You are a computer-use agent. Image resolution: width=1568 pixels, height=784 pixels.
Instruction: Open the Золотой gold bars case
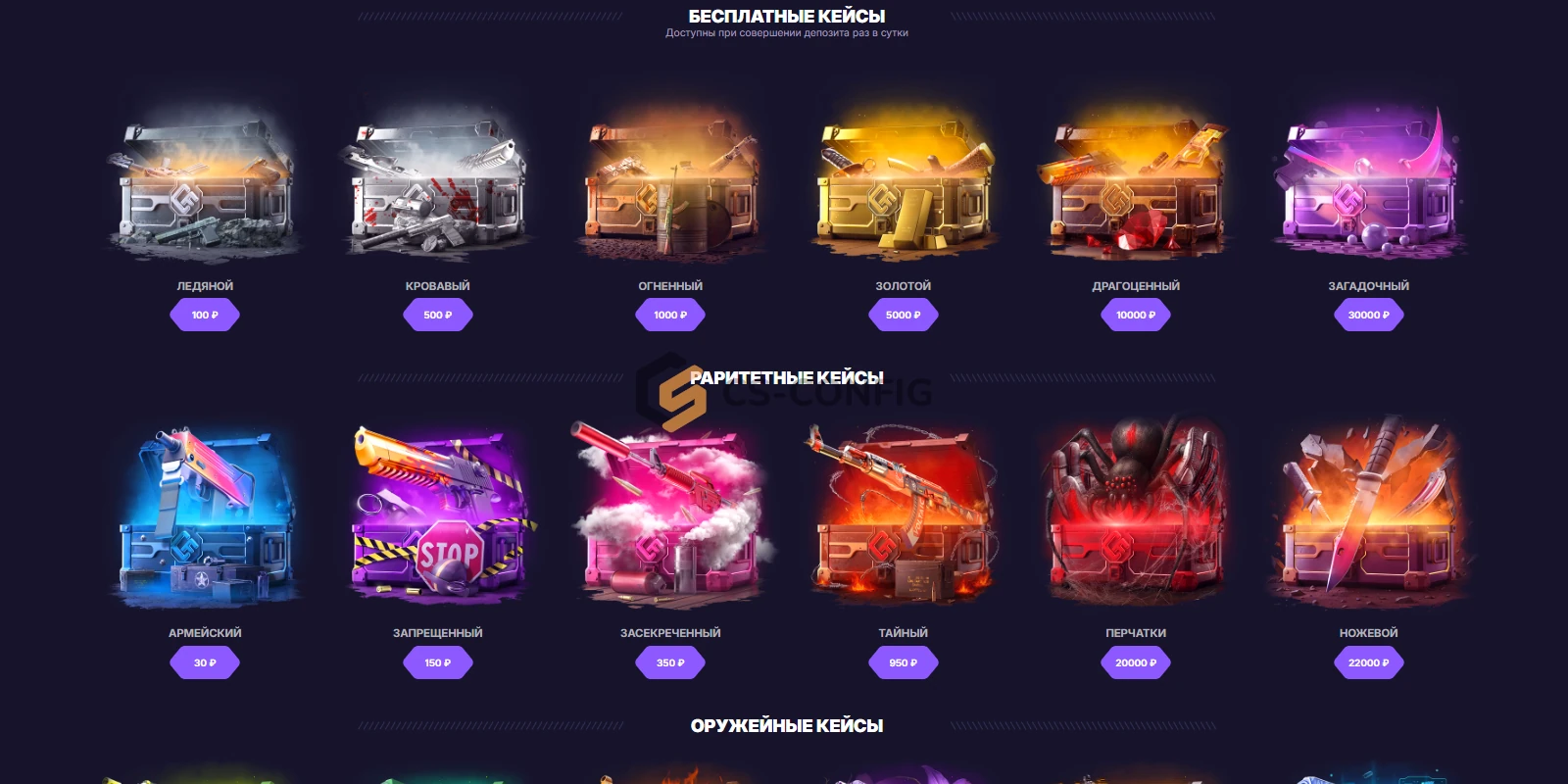tap(903, 184)
